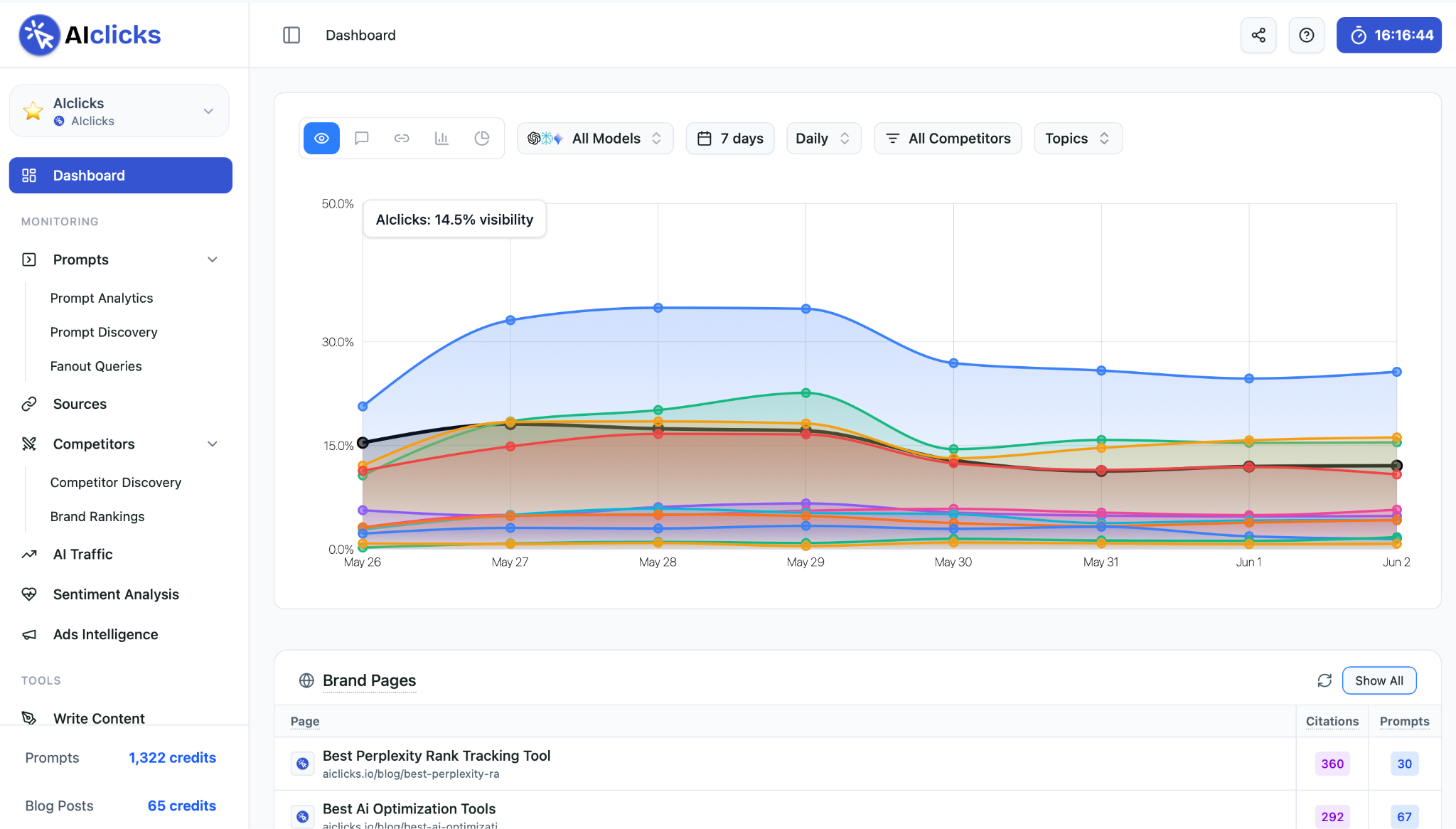This screenshot has height=829, width=1456.
Task: Open the All Models dropdown
Action: point(595,138)
